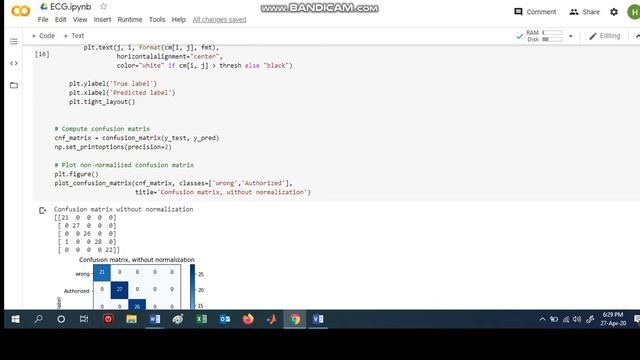Click the comment '# Plot non-normalized confusion matrix'
640x360 pixels.
[x=124, y=165]
